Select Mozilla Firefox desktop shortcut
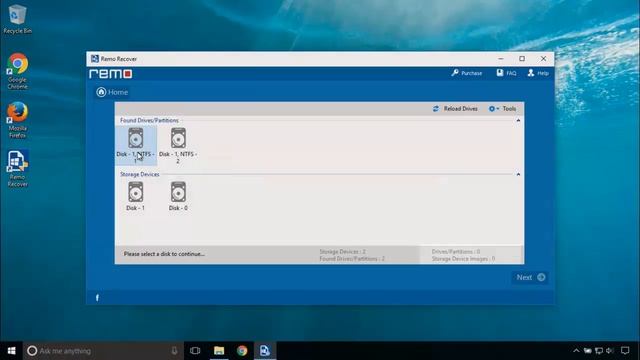The image size is (640, 360). [x=17, y=120]
